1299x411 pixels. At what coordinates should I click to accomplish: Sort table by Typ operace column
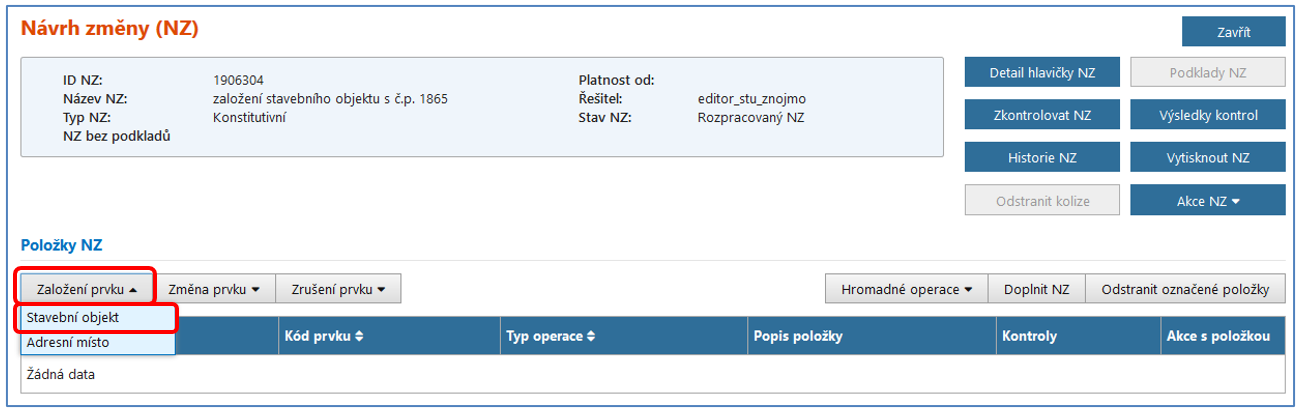pos(549,337)
